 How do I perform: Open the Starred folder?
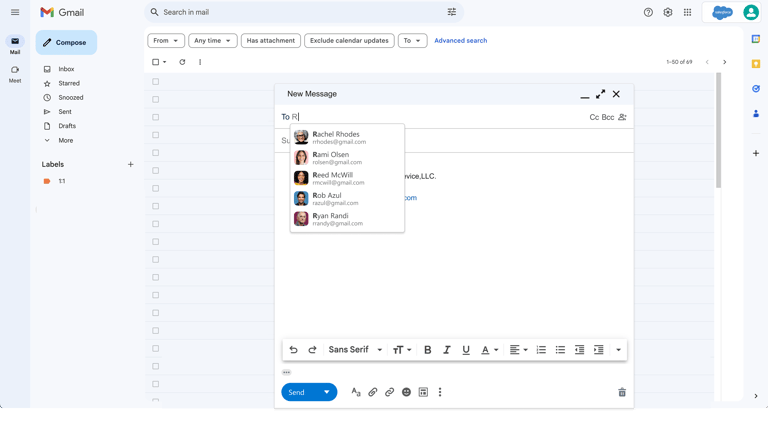pos(69,83)
